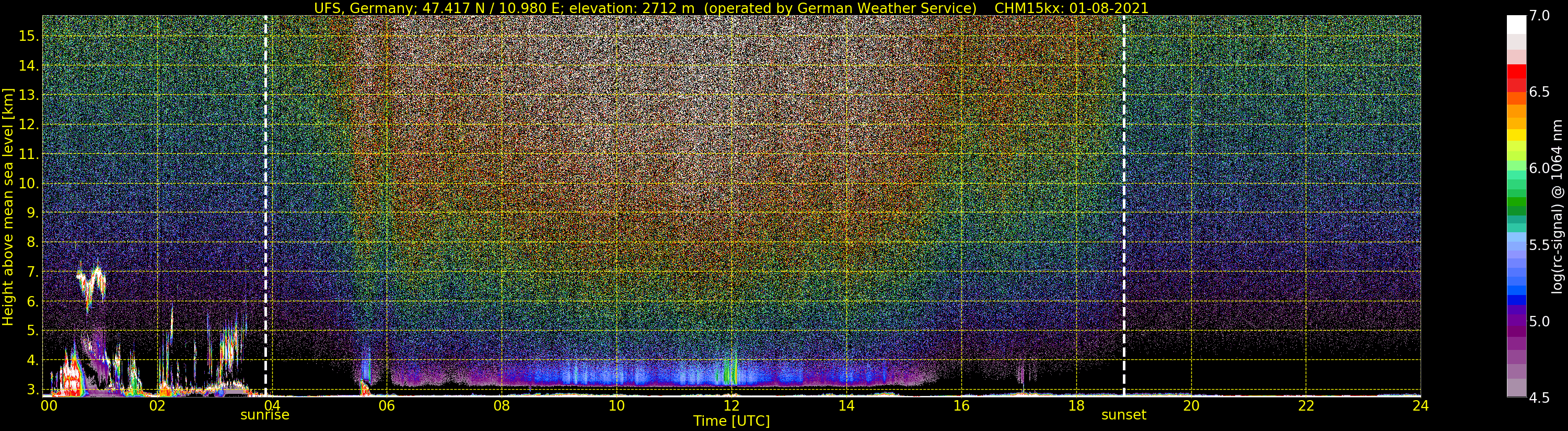
Task: Click the '04' time tick label
Action: pos(272,405)
